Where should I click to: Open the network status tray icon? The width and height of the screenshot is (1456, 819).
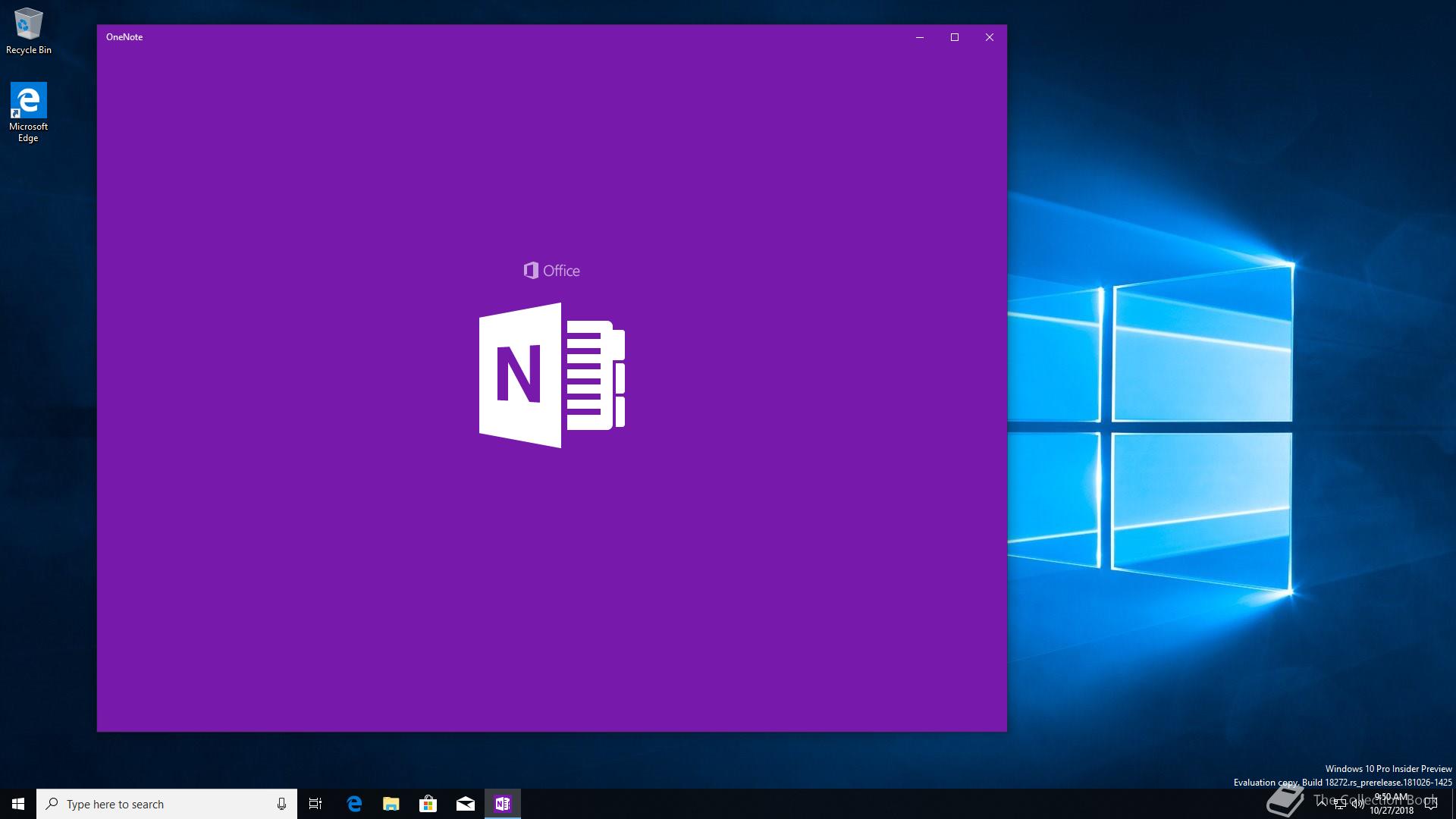point(1340,804)
